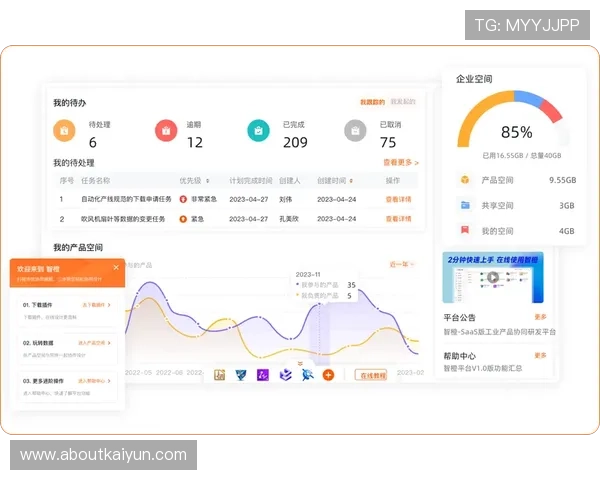This screenshot has width=600, height=480.
Task: Sort by 优先级 column arrow
Action: [207, 181]
